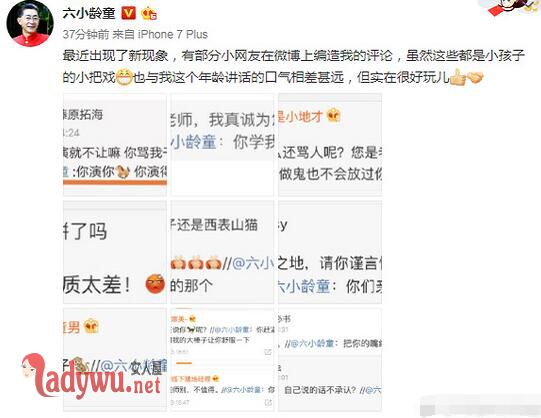Viewport: 541px width, 418px height.
Task: Click the handshake emoji in the post
Action: (475, 77)
